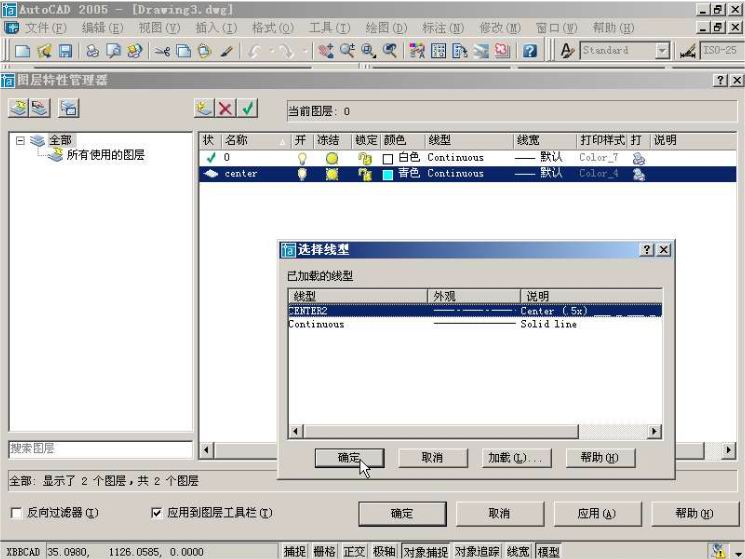Click the 加载(L)... button

coord(516,458)
